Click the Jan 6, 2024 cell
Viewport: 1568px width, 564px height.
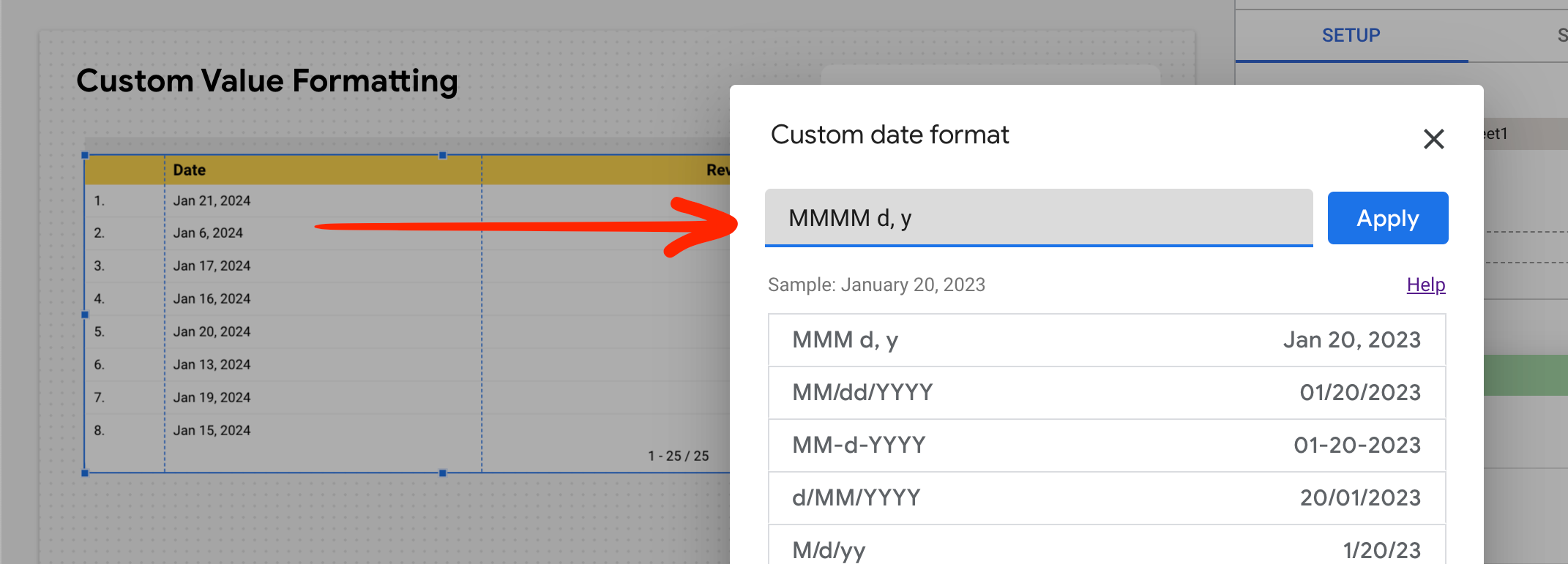tap(208, 233)
